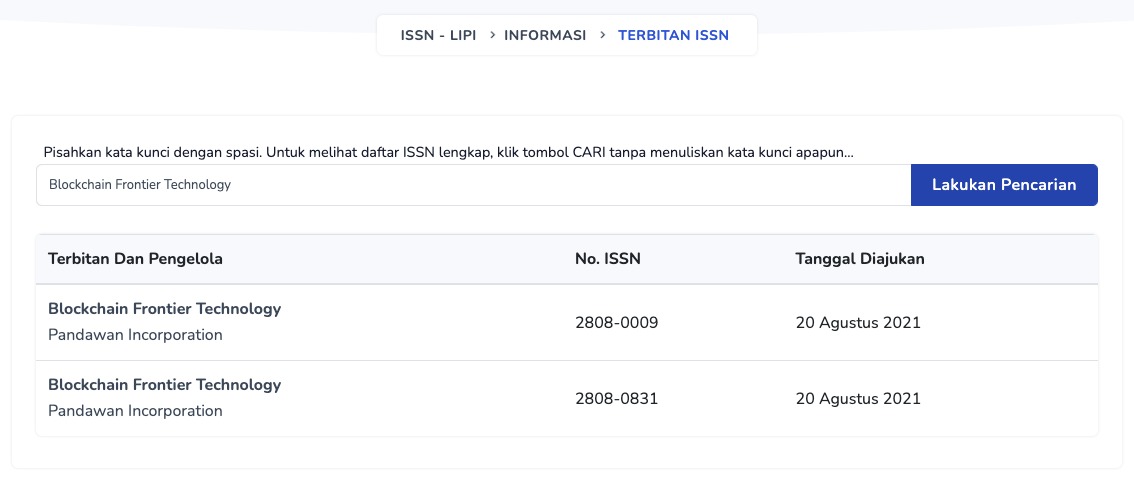Open the Blockchain Frontier Technology title for ISSN 2808-0009

(164, 309)
